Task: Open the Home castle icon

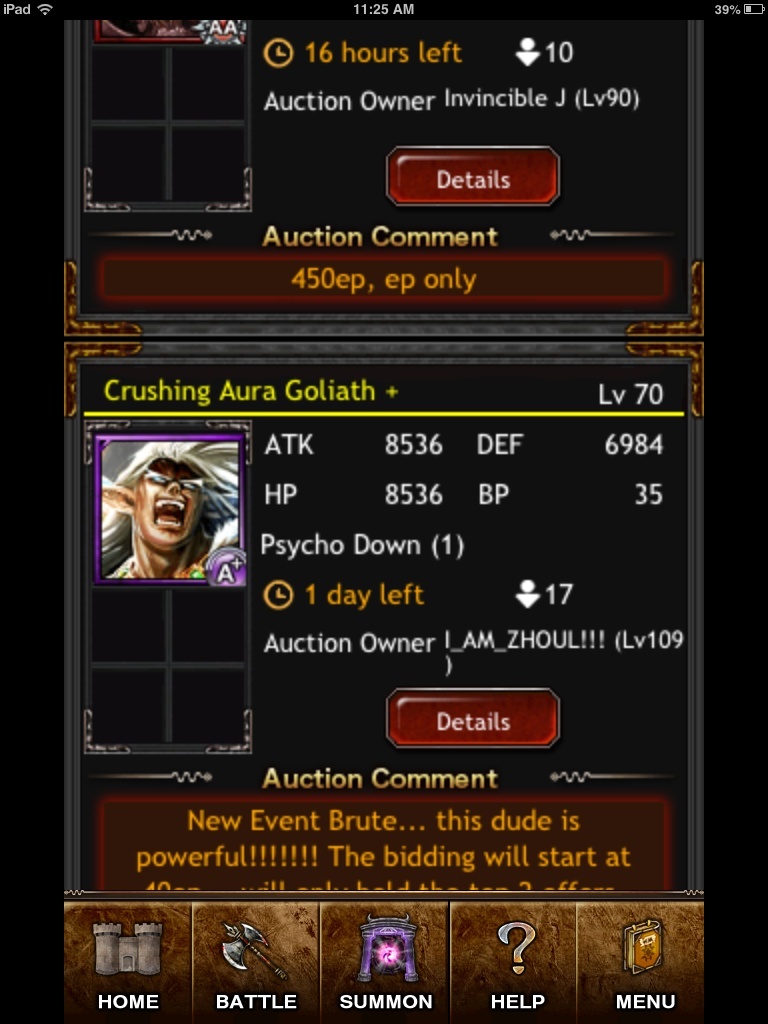Action: (x=128, y=961)
